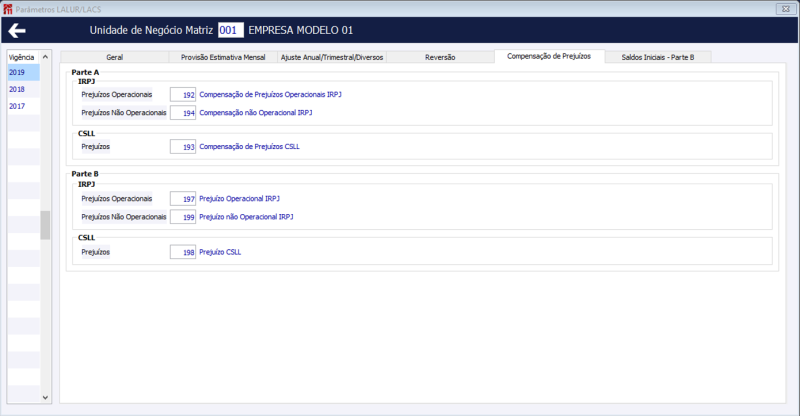The height and width of the screenshot is (416, 800).
Task: Click Parte A CSLL Prejuízos field 193
Action: click(x=183, y=146)
